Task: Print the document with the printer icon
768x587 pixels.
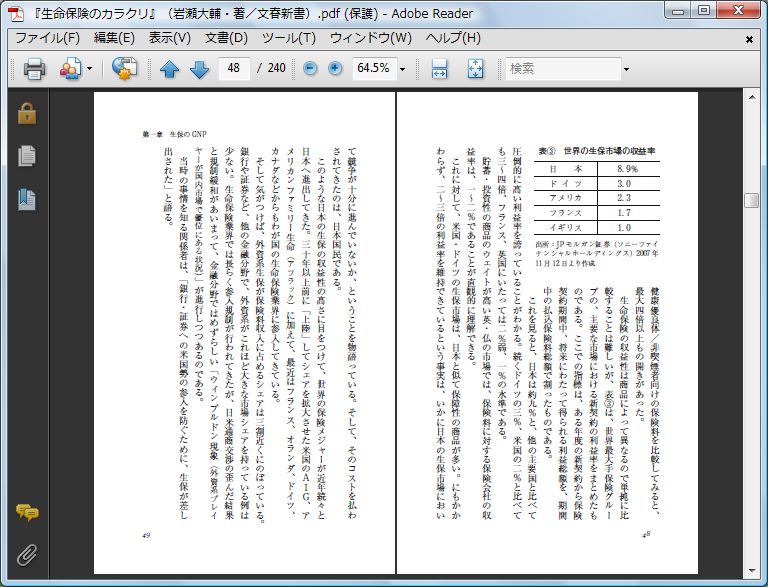Action: tap(34, 69)
